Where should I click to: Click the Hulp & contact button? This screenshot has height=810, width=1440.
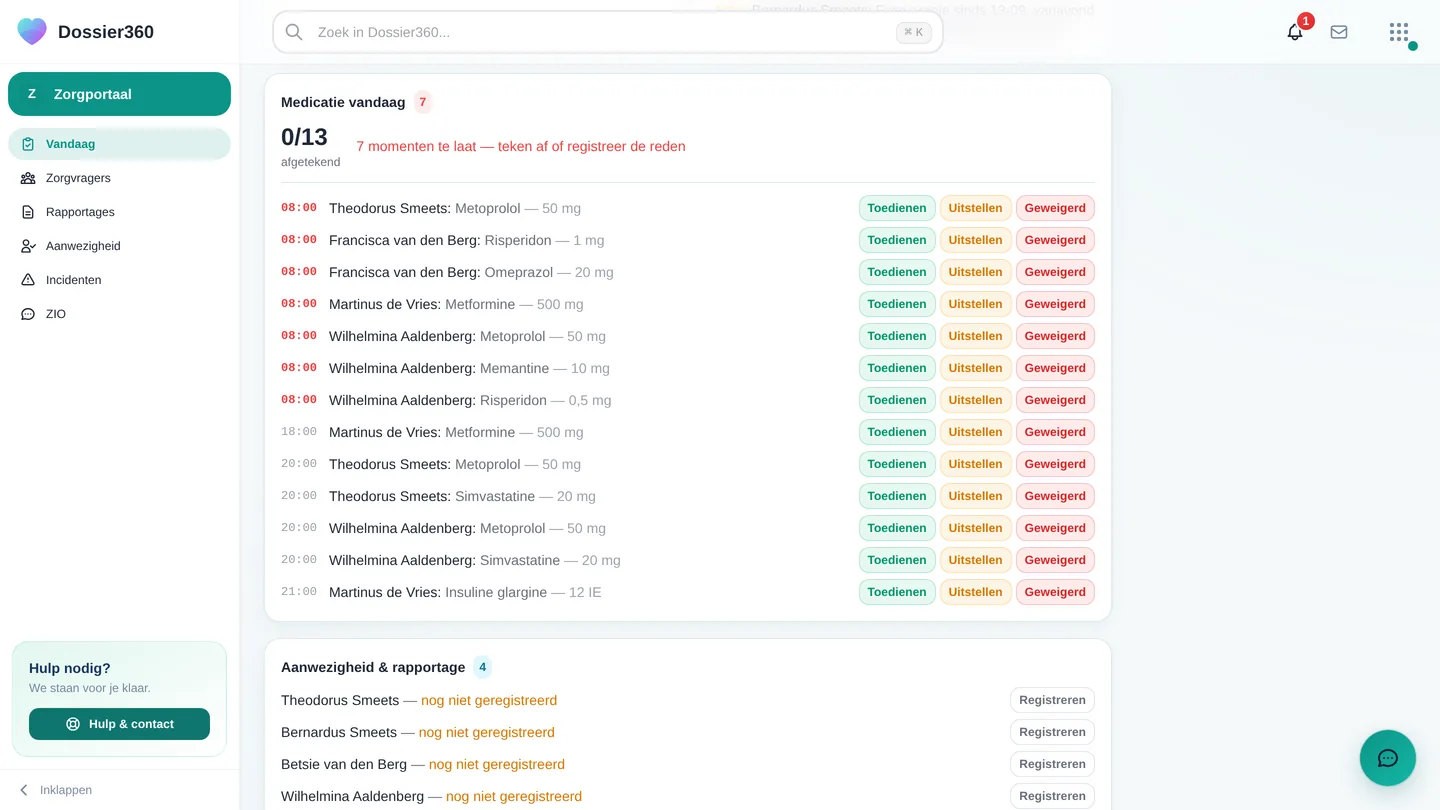point(119,724)
